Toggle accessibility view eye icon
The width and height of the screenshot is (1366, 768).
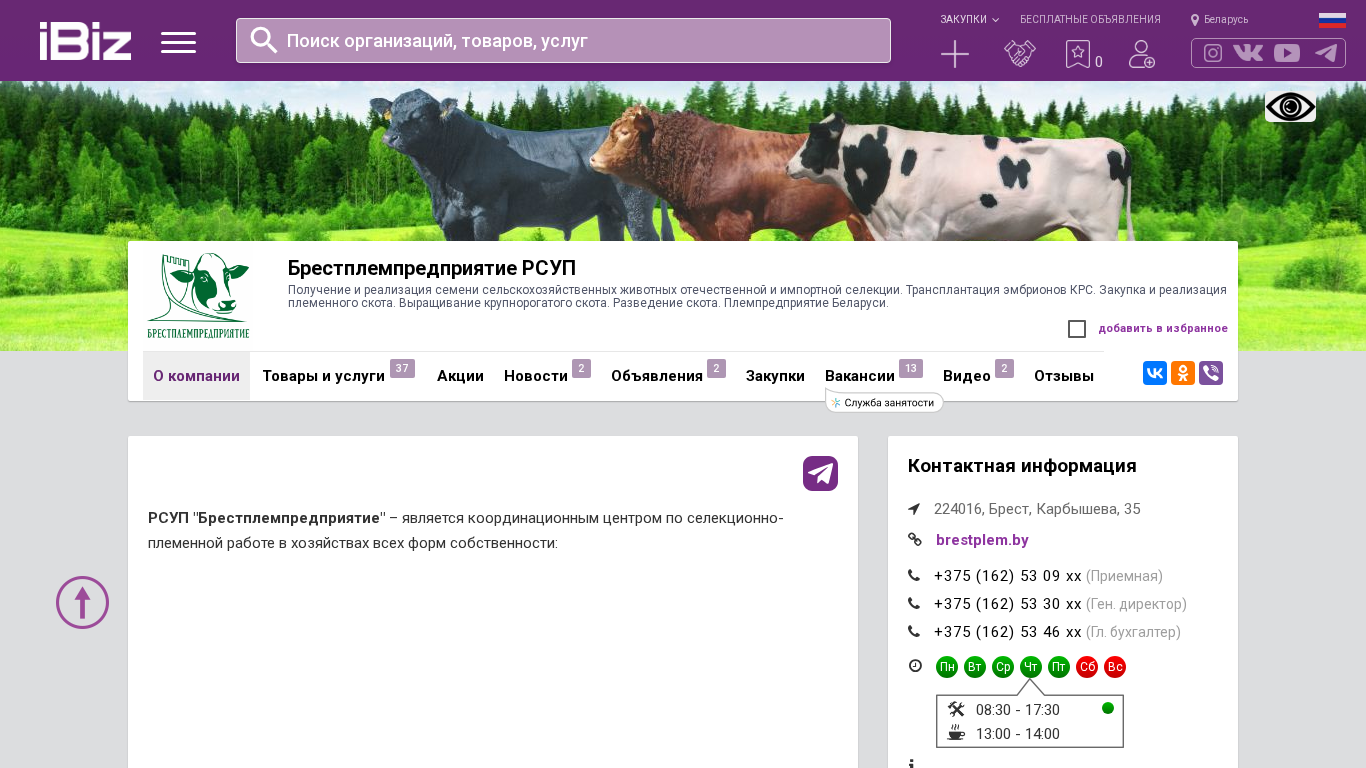point(1290,106)
